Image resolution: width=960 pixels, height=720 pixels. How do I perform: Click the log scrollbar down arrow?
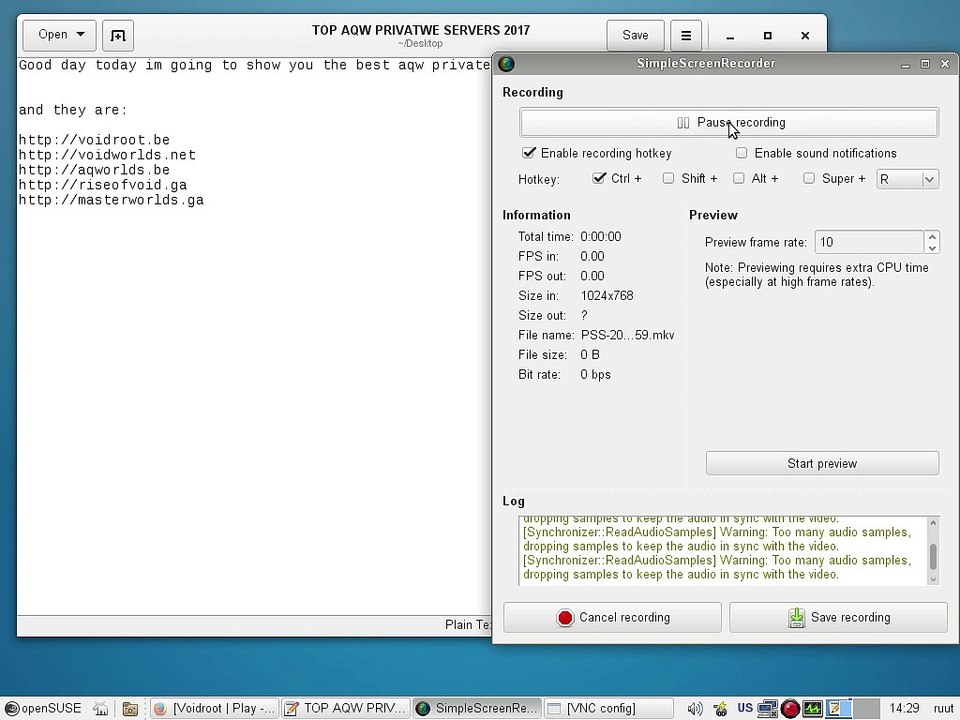[933, 579]
